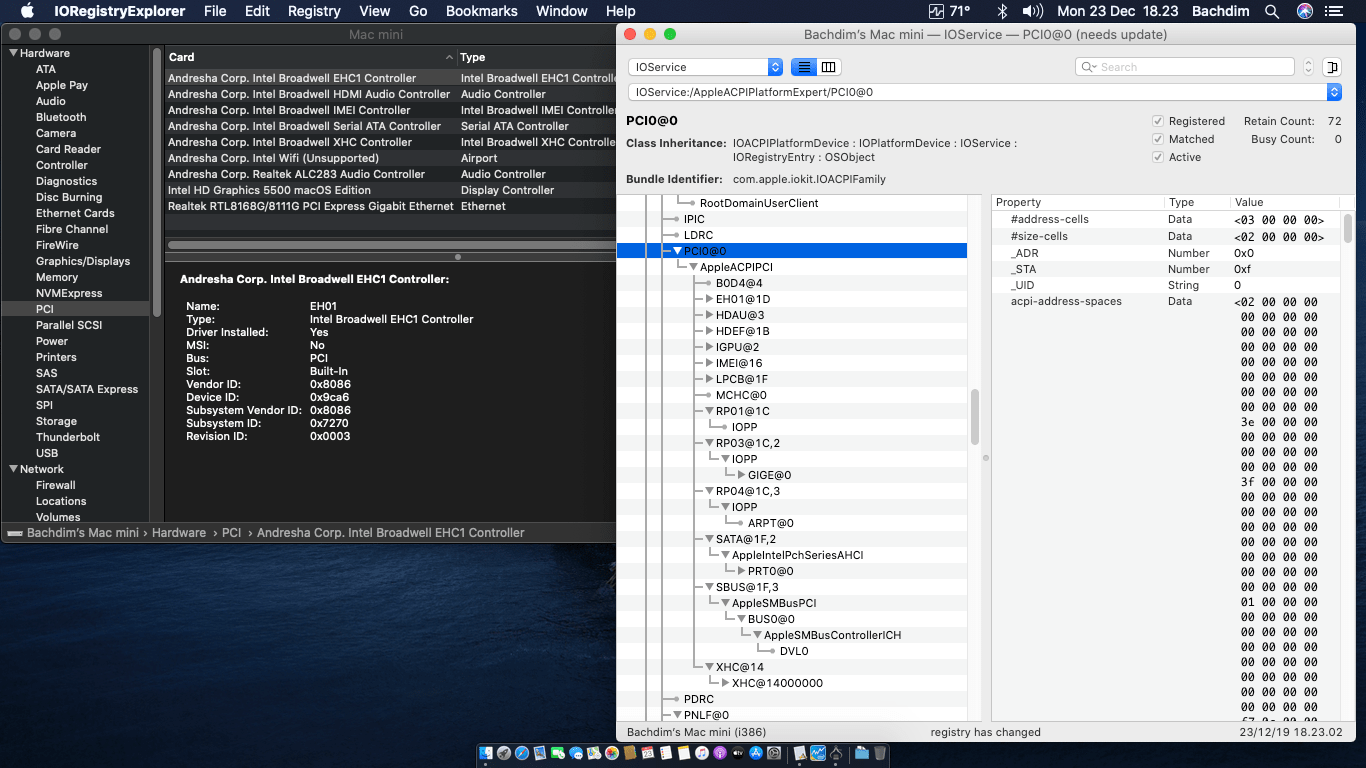This screenshot has width=1366, height=768.
Task: Open Siri from the menu bar
Action: coord(1305,11)
